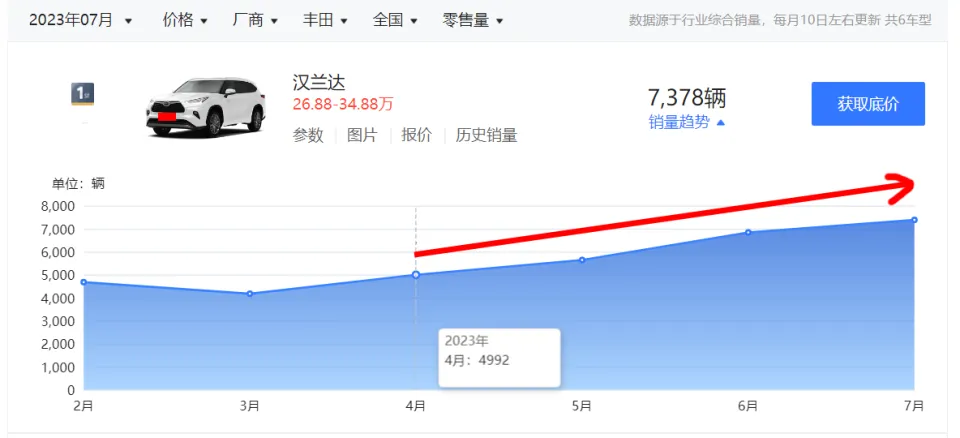Click the 3月 x-axis label
Screen dimensions: 960x438
(x=250, y=405)
